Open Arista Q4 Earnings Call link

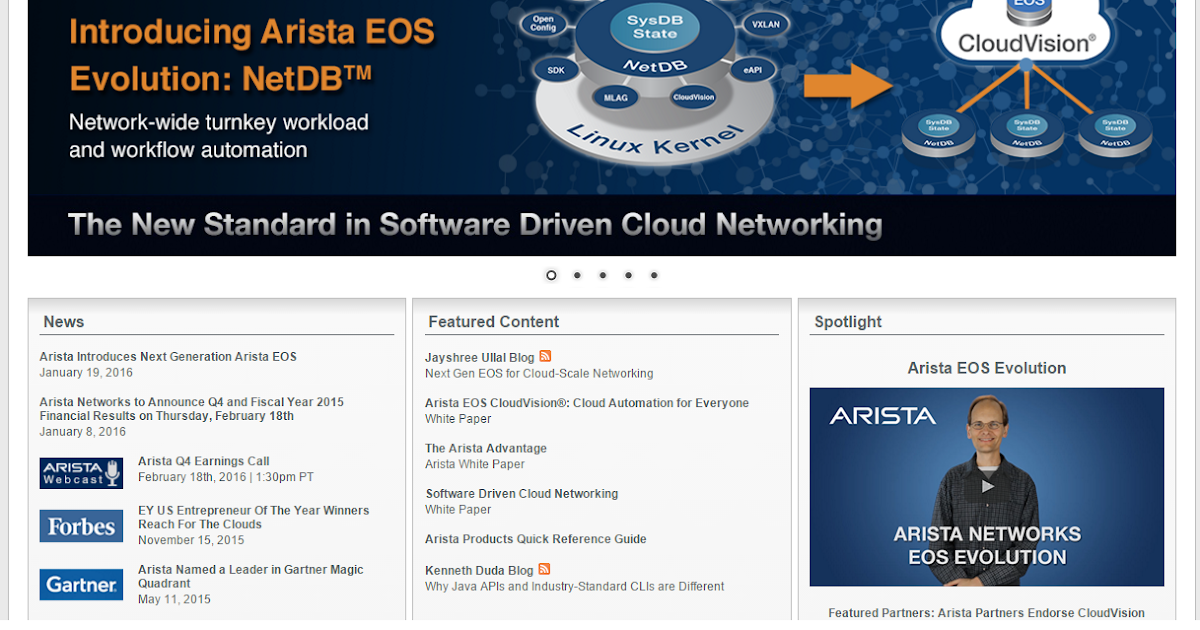(x=204, y=461)
